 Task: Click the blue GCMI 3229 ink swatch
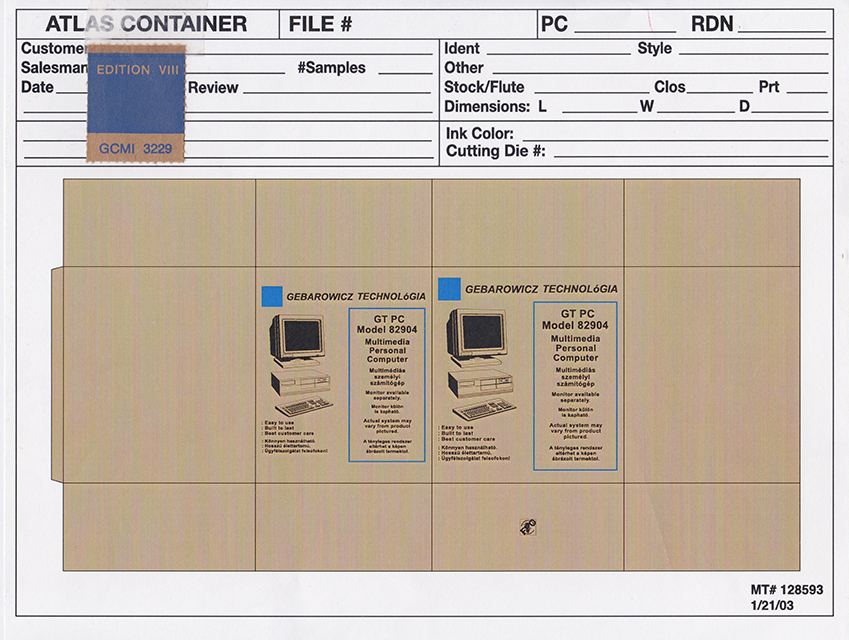tap(136, 104)
